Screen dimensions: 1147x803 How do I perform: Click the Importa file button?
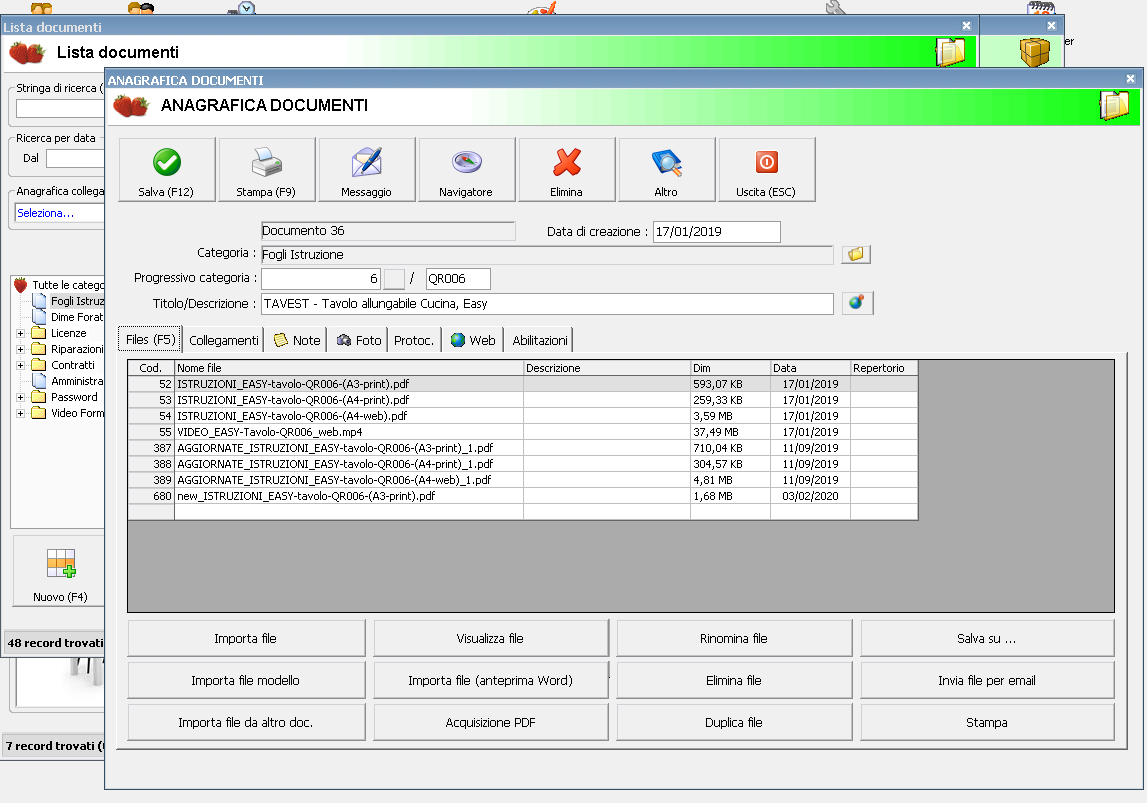(x=245, y=638)
